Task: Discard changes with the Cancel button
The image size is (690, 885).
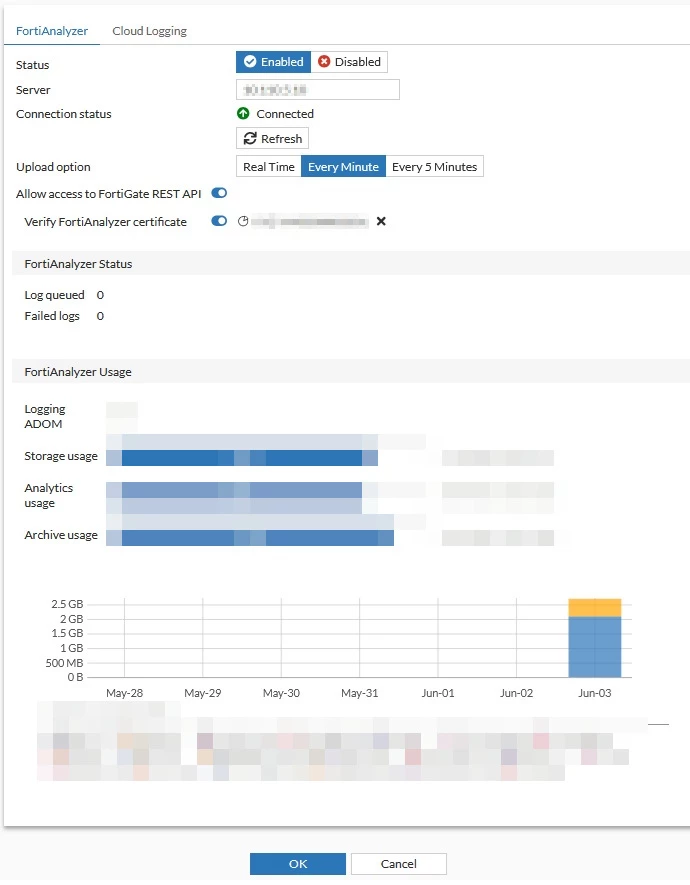Action: [x=399, y=864]
